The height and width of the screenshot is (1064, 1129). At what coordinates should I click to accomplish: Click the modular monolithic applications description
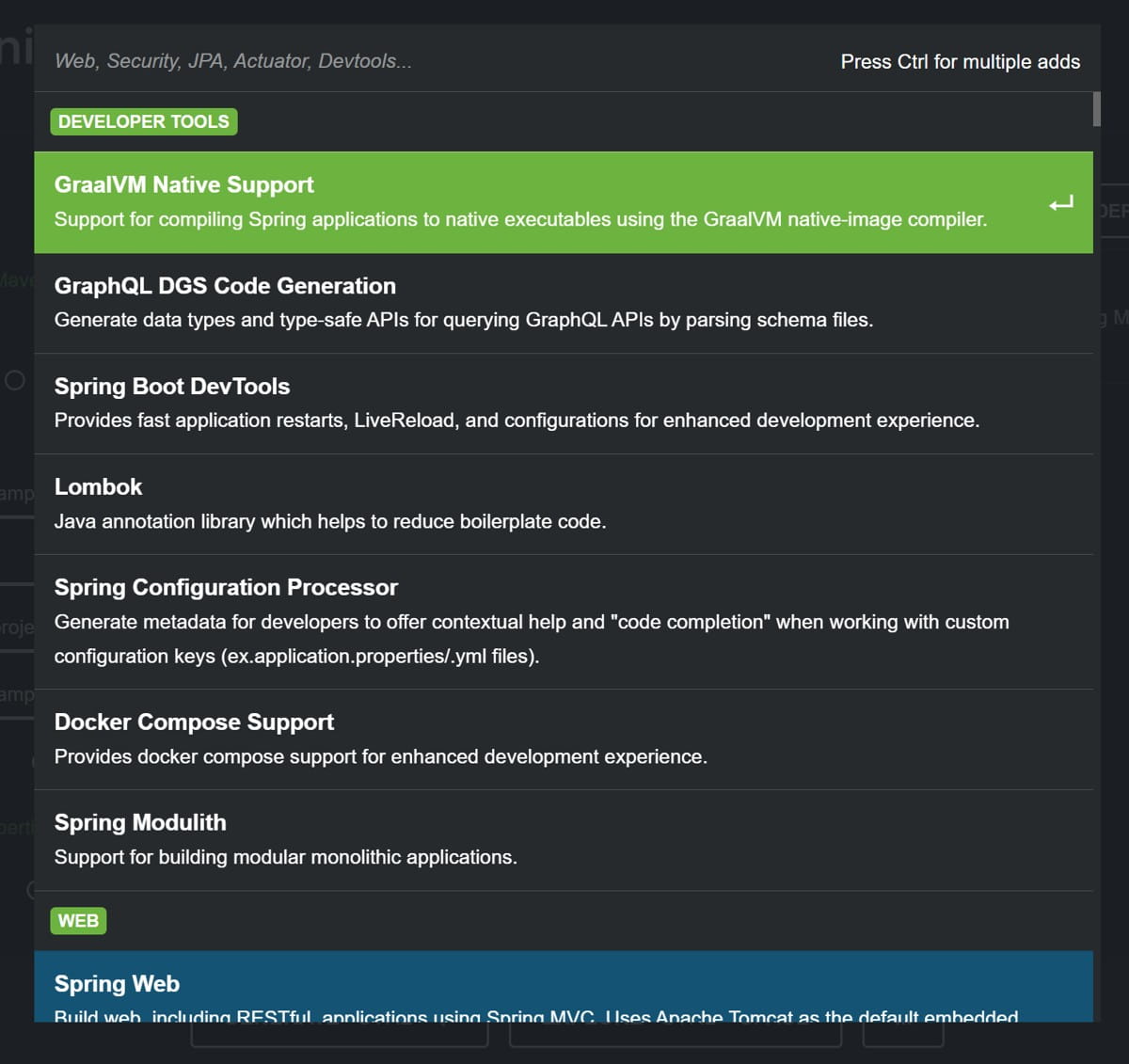pyautogui.click(x=285, y=858)
